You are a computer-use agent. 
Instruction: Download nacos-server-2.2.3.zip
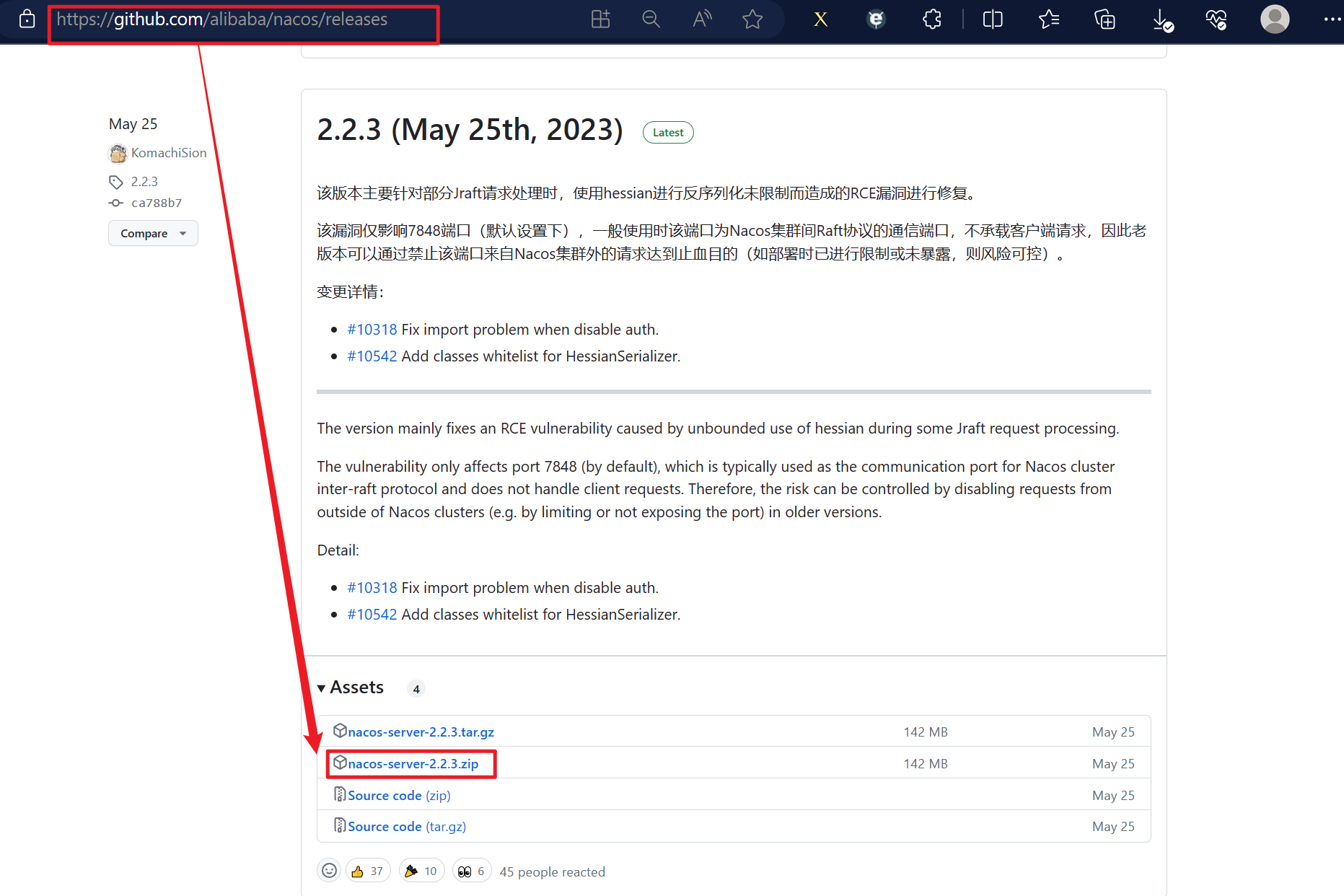(x=413, y=764)
